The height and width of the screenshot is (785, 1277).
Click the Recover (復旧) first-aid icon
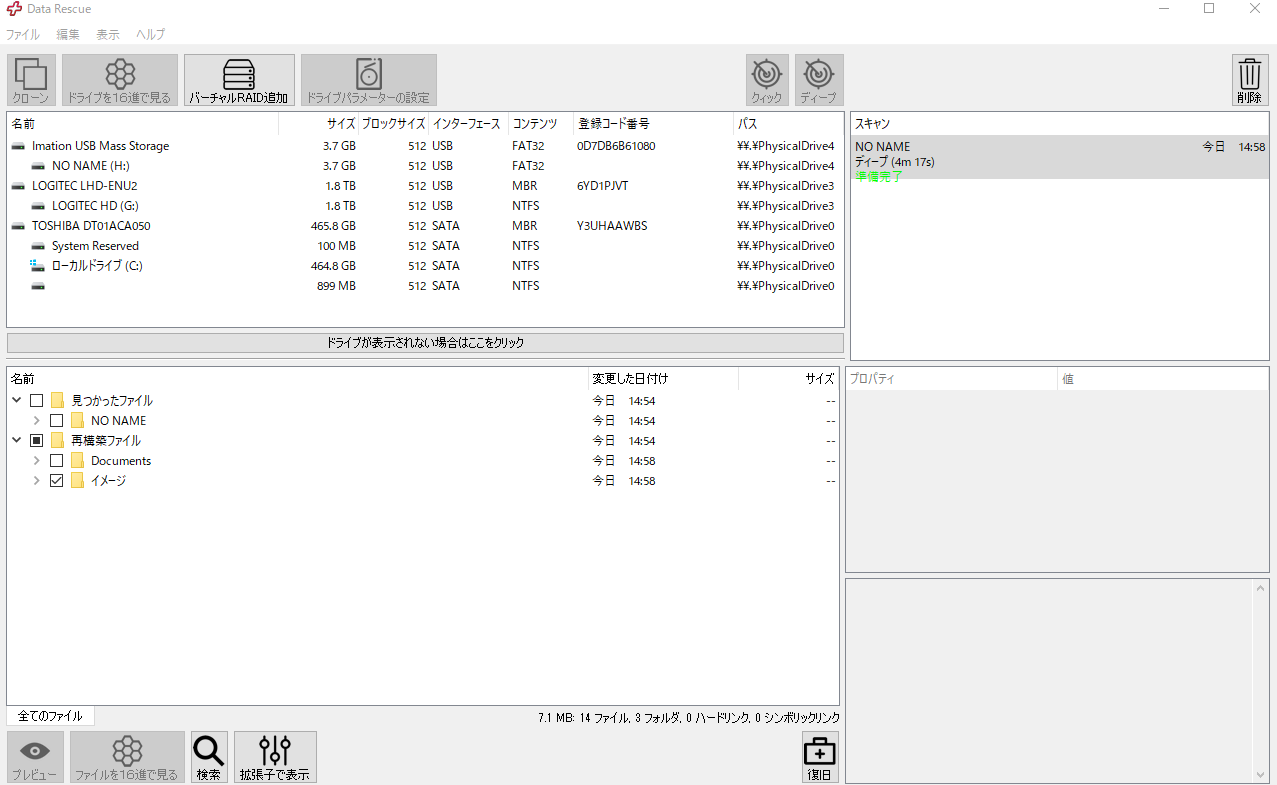[819, 757]
